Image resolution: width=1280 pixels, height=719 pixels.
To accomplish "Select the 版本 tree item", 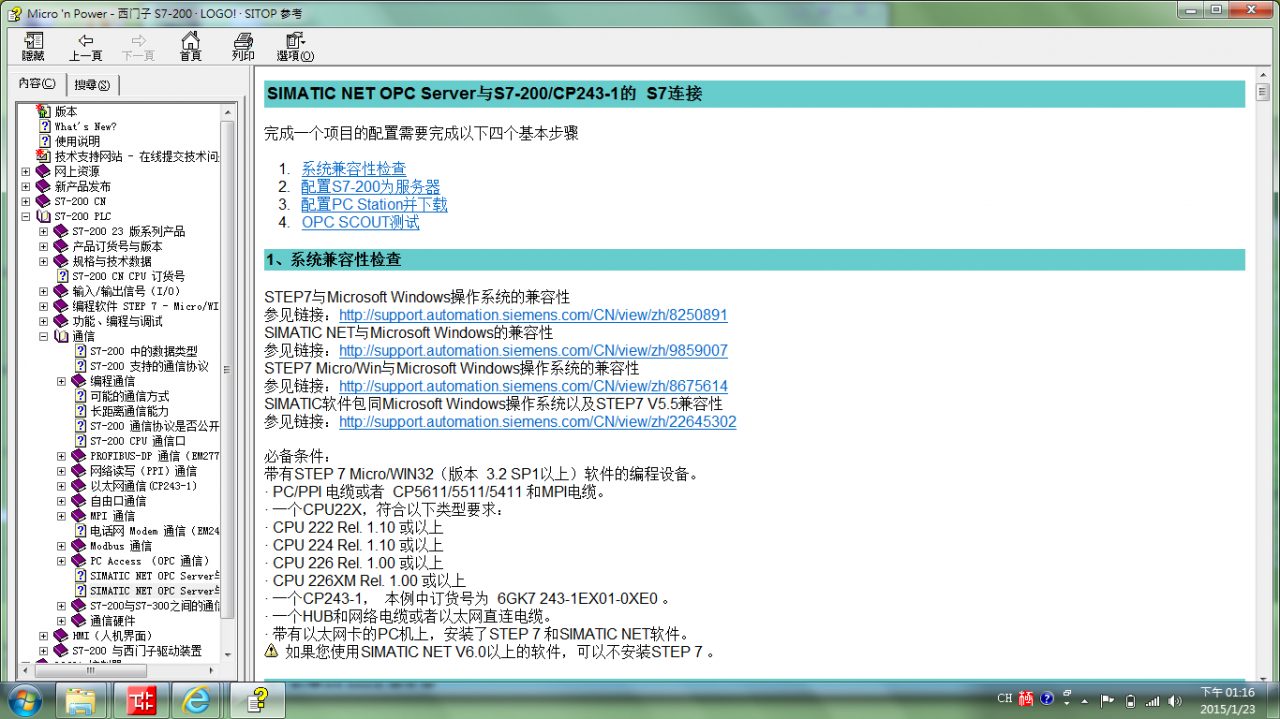I will tap(66, 111).
